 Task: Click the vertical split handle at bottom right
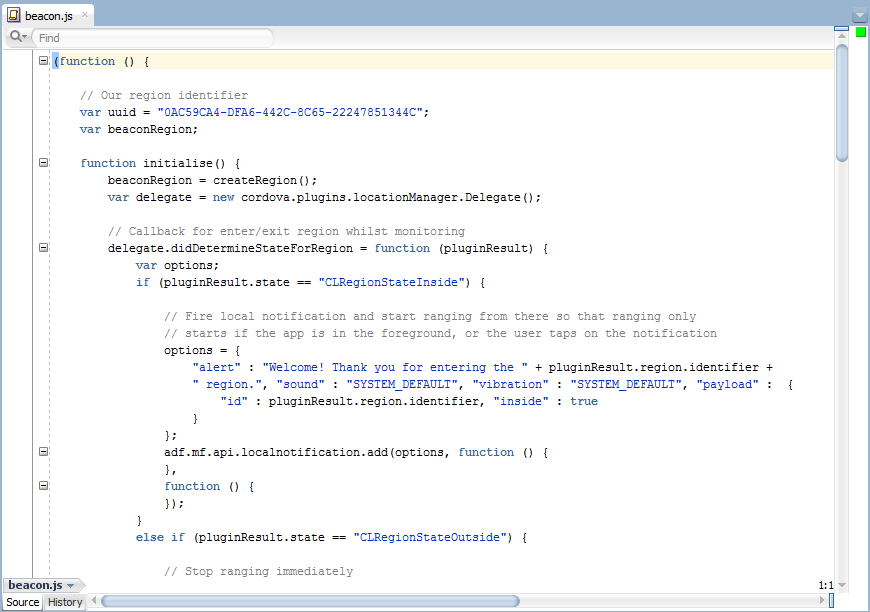[x=831, y=600]
